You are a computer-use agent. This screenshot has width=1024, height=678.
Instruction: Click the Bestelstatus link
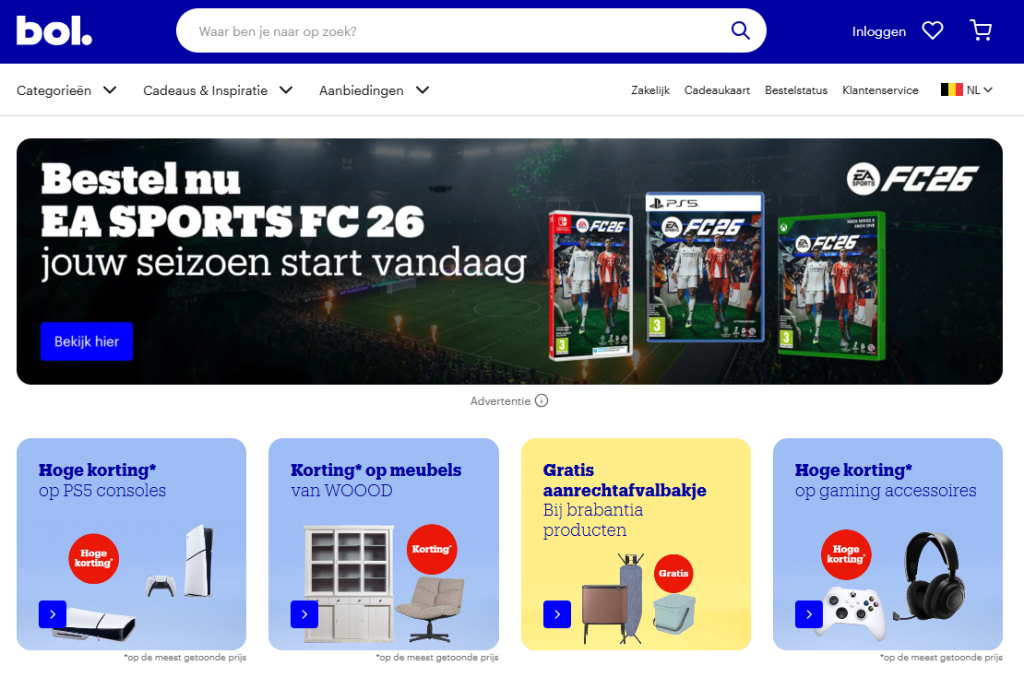[x=796, y=90]
